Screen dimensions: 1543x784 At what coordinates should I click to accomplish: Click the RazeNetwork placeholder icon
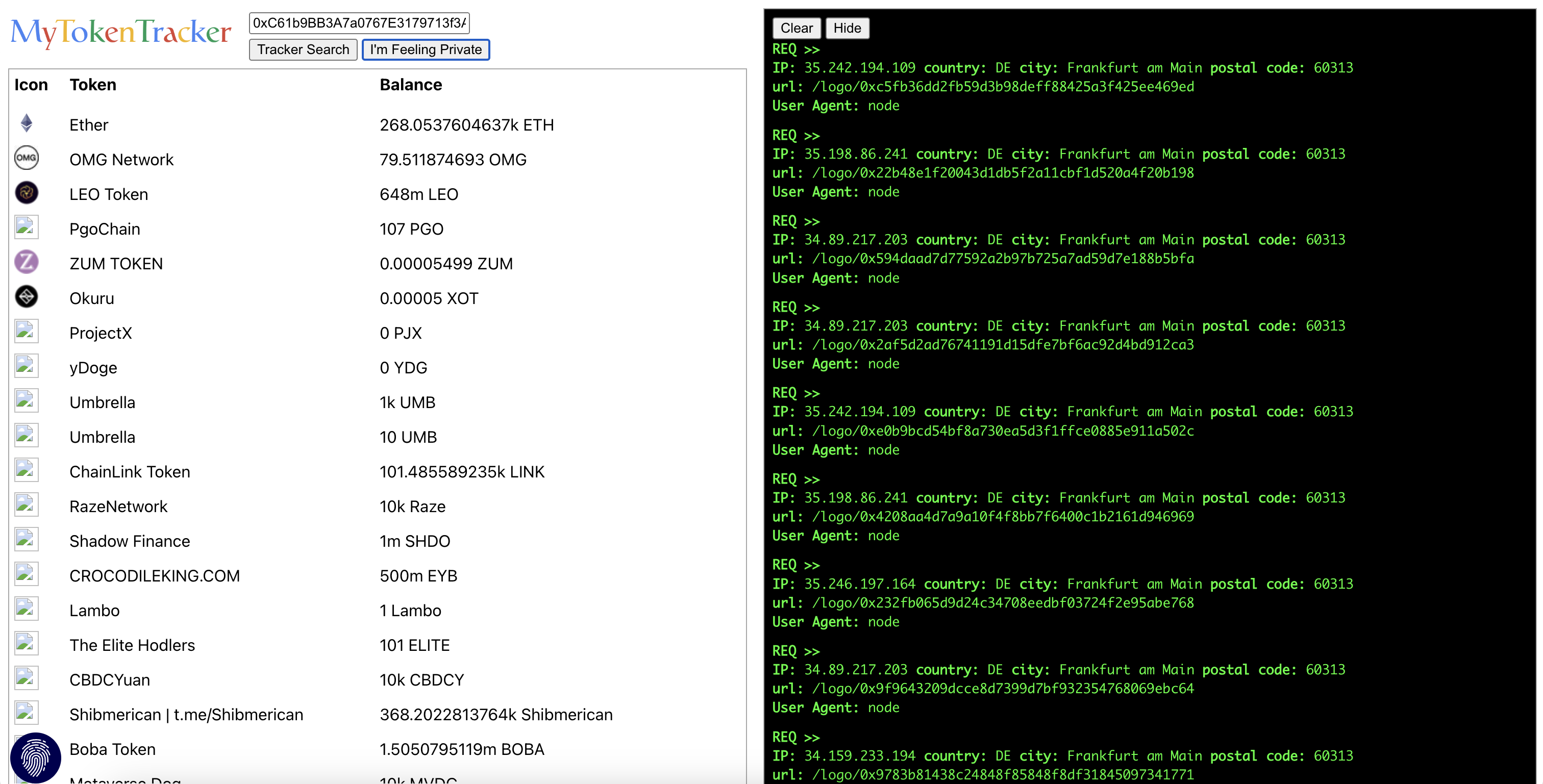point(27,505)
